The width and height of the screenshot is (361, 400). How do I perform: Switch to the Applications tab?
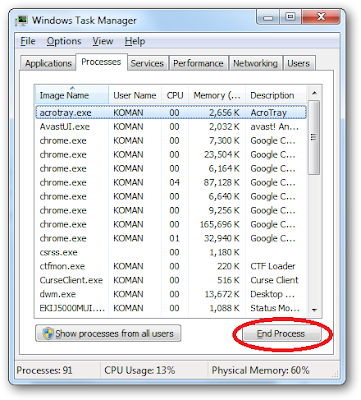[x=48, y=63]
